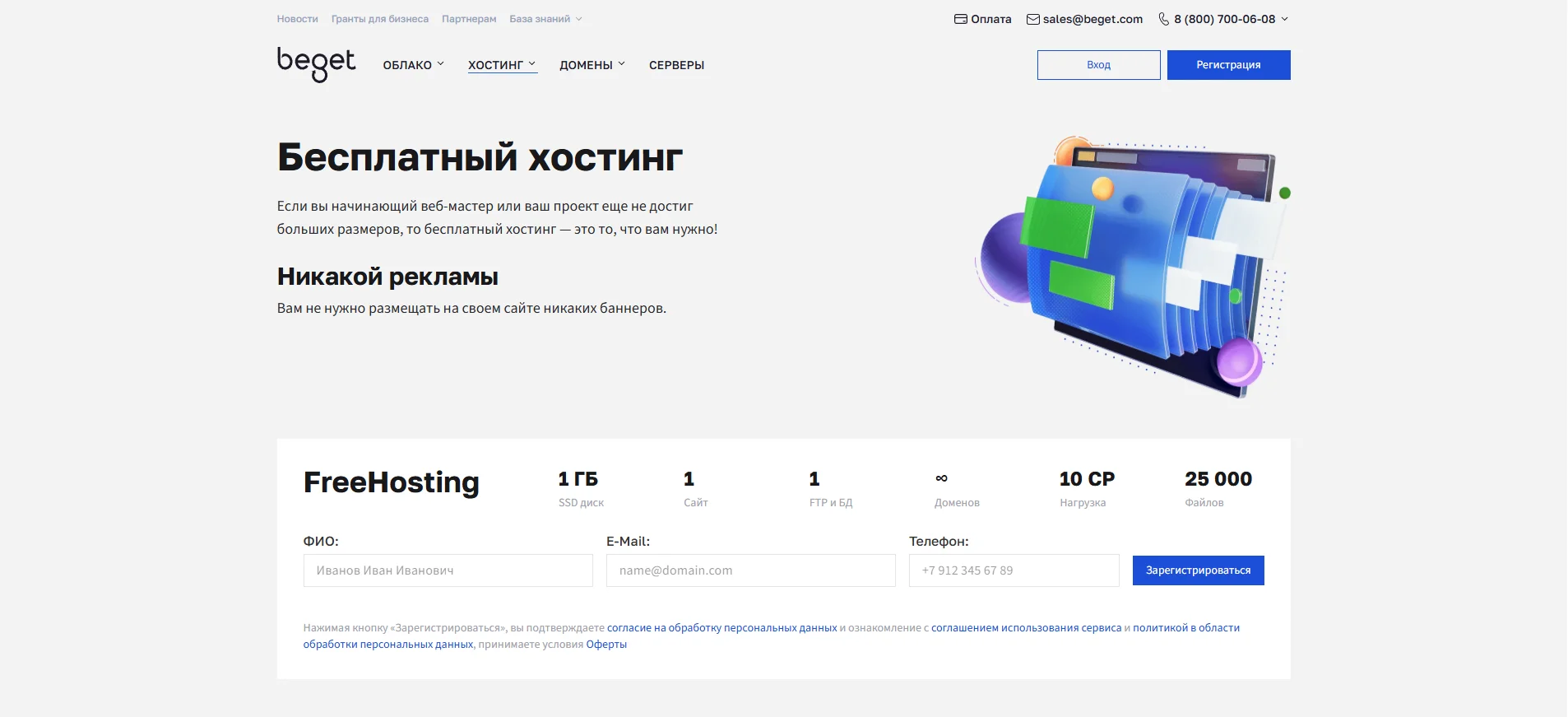Image resolution: width=1568 pixels, height=717 pixels.
Task: Click the envelope email icon
Action: [1033, 19]
